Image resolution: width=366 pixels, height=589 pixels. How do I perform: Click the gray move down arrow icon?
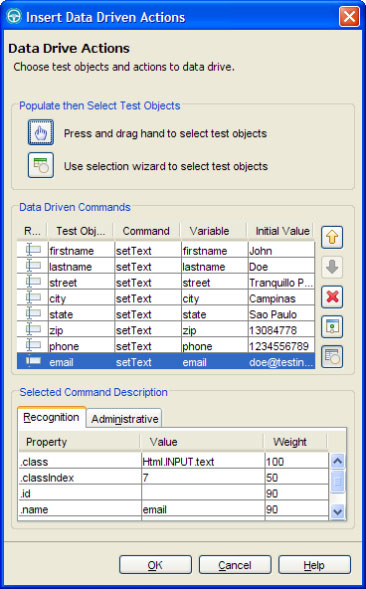pyautogui.click(x=332, y=267)
